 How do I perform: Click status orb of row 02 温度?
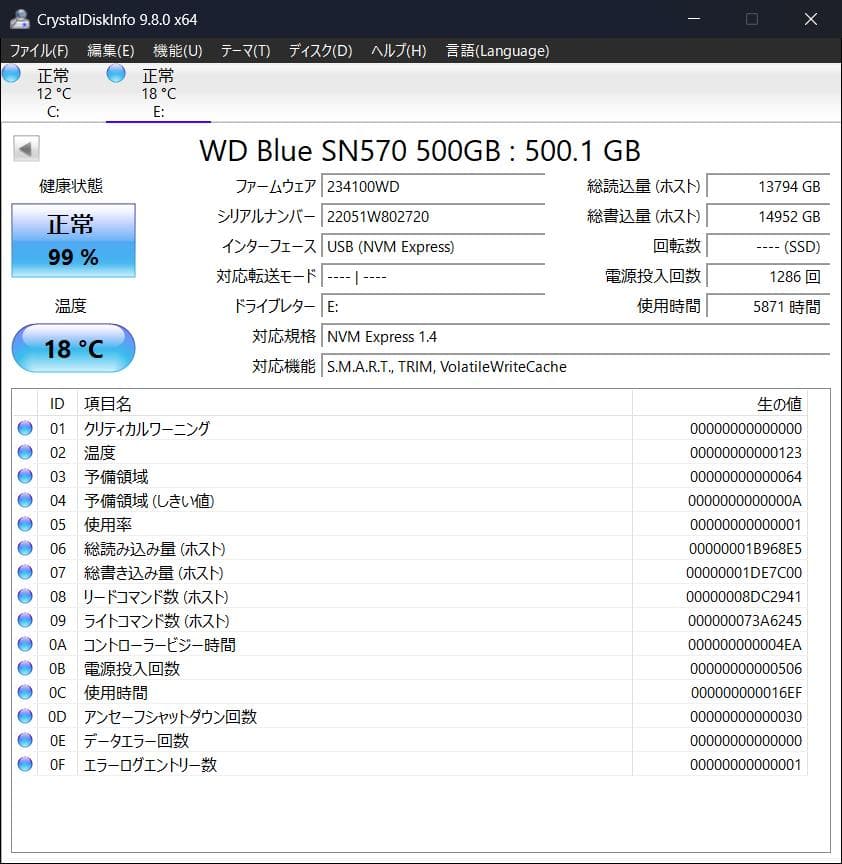coord(25,452)
